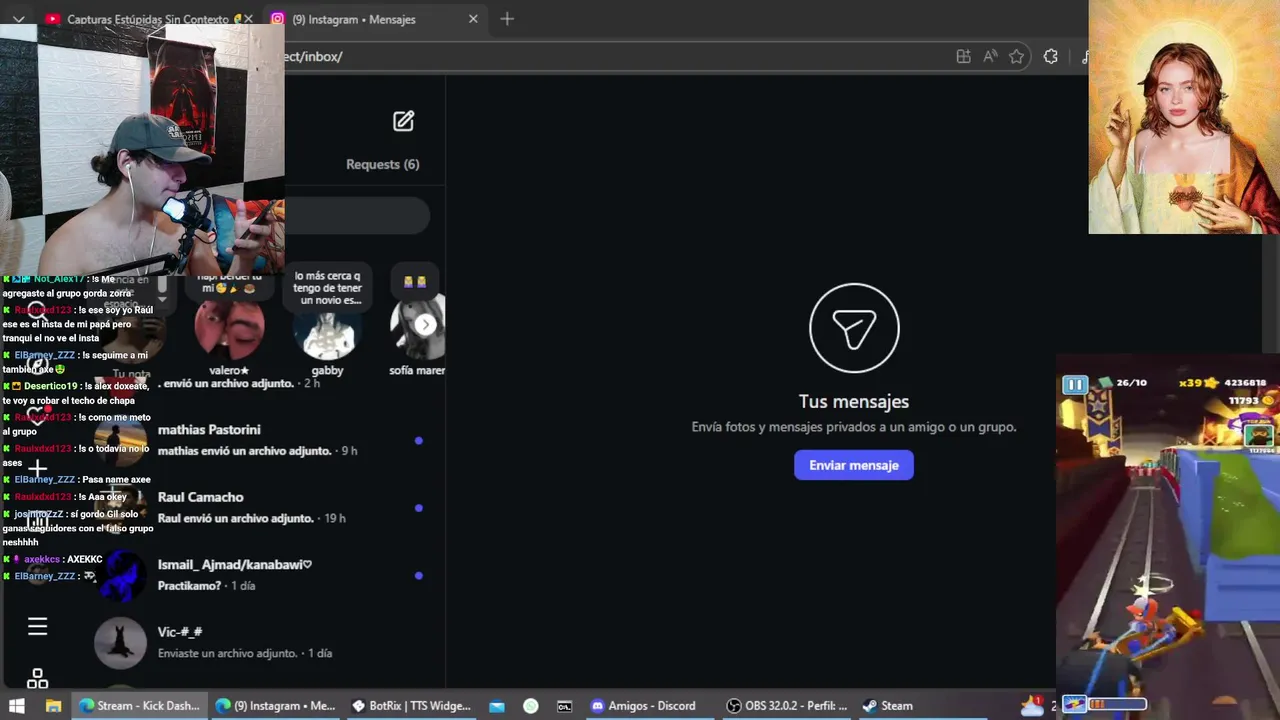The image size is (1280, 720).
Task: Click the messages search field
Action: coord(357,216)
